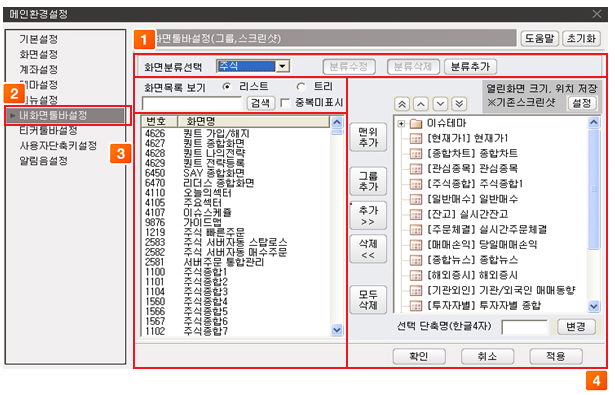
Task: Click the 그룹 추가 button
Action: [368, 181]
